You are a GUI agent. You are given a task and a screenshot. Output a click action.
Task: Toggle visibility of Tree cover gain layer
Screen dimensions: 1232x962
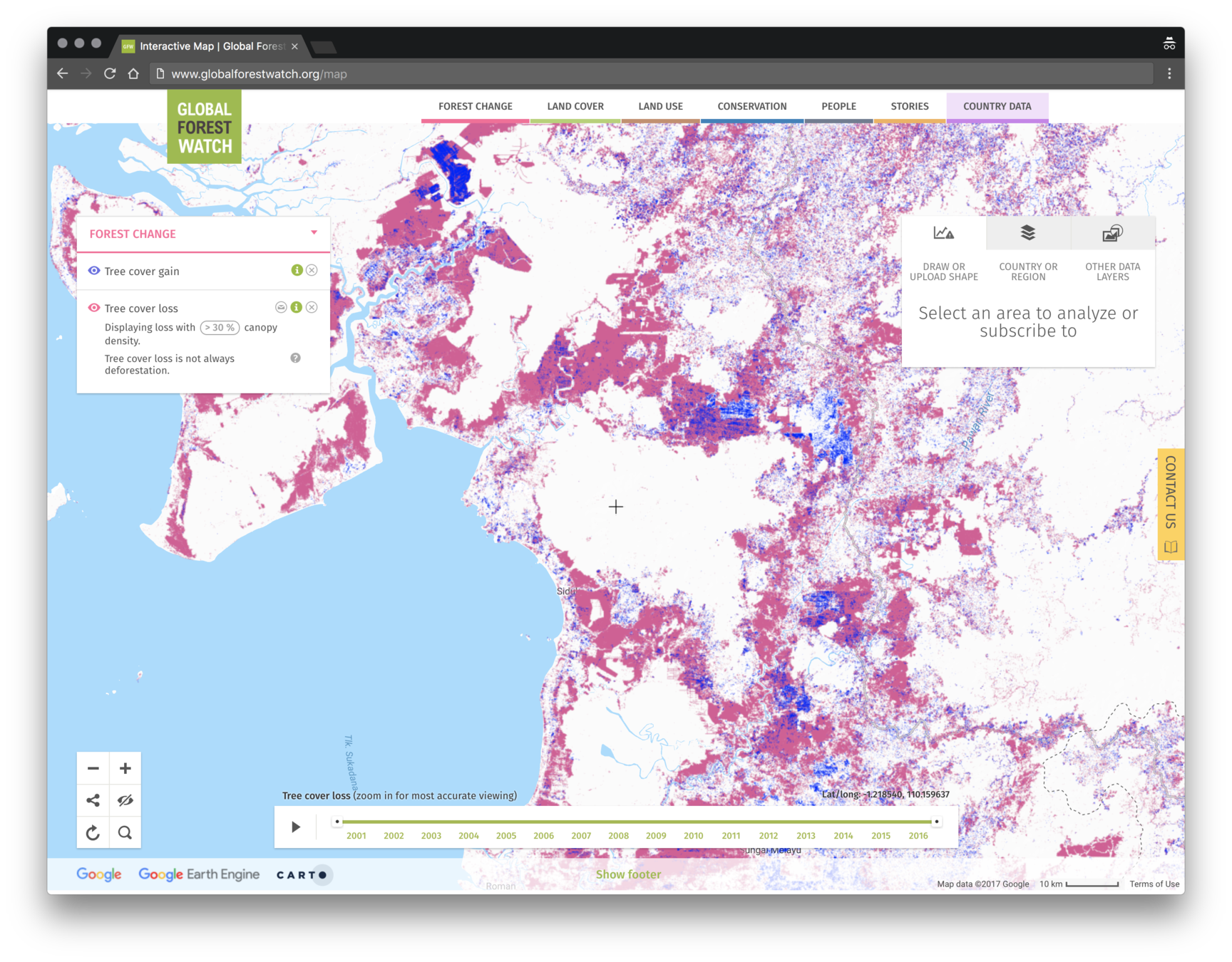coord(93,271)
